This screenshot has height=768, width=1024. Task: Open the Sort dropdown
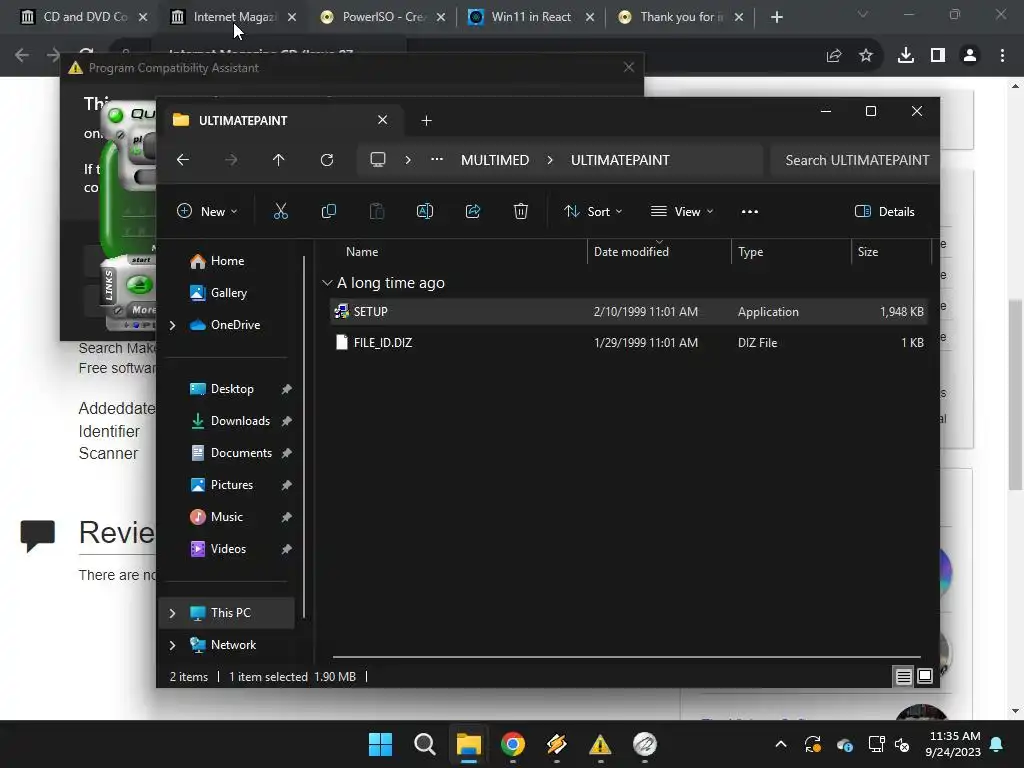click(x=593, y=212)
